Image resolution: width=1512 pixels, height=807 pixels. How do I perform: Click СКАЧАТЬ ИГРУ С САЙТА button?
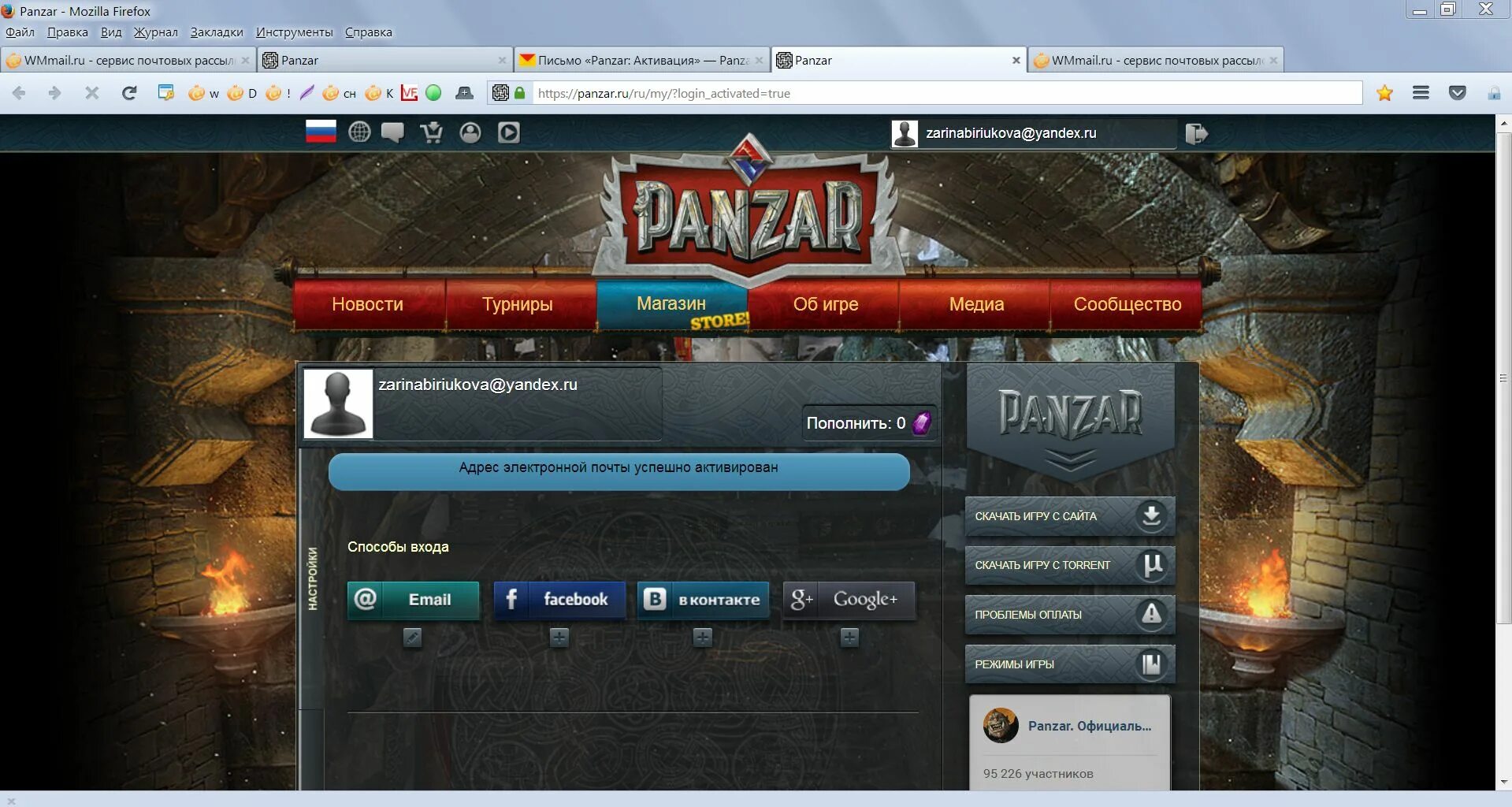pyautogui.click(x=1070, y=516)
